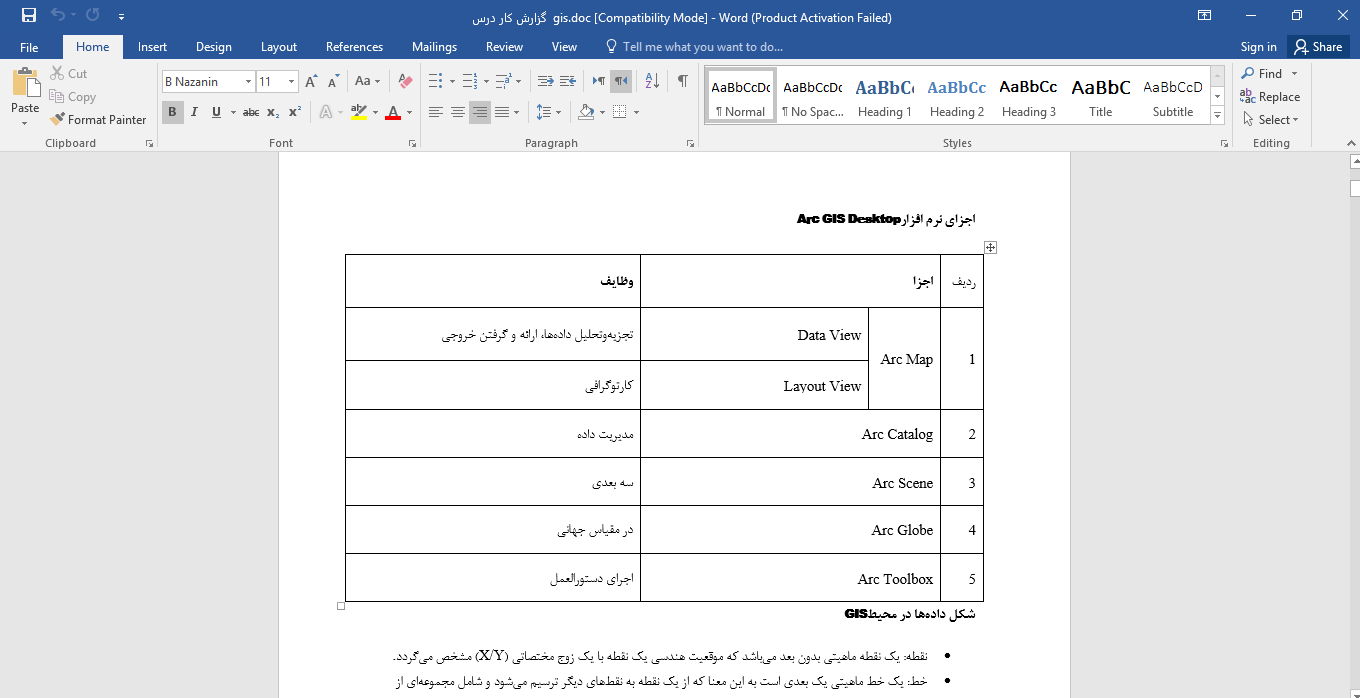
Task: Open Replace dialog
Action: (1270, 97)
